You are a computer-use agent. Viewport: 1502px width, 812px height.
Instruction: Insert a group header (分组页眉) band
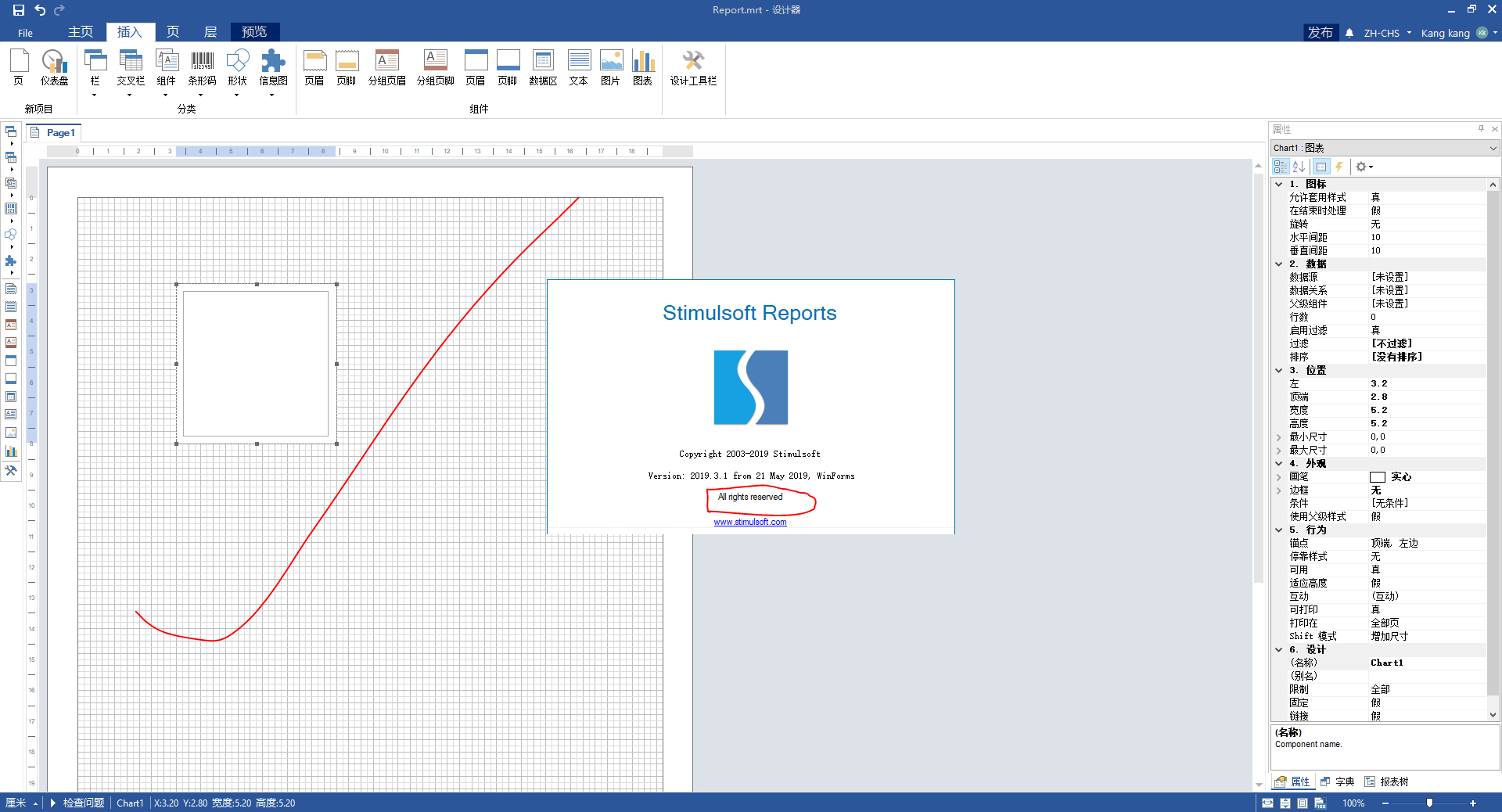pos(386,67)
